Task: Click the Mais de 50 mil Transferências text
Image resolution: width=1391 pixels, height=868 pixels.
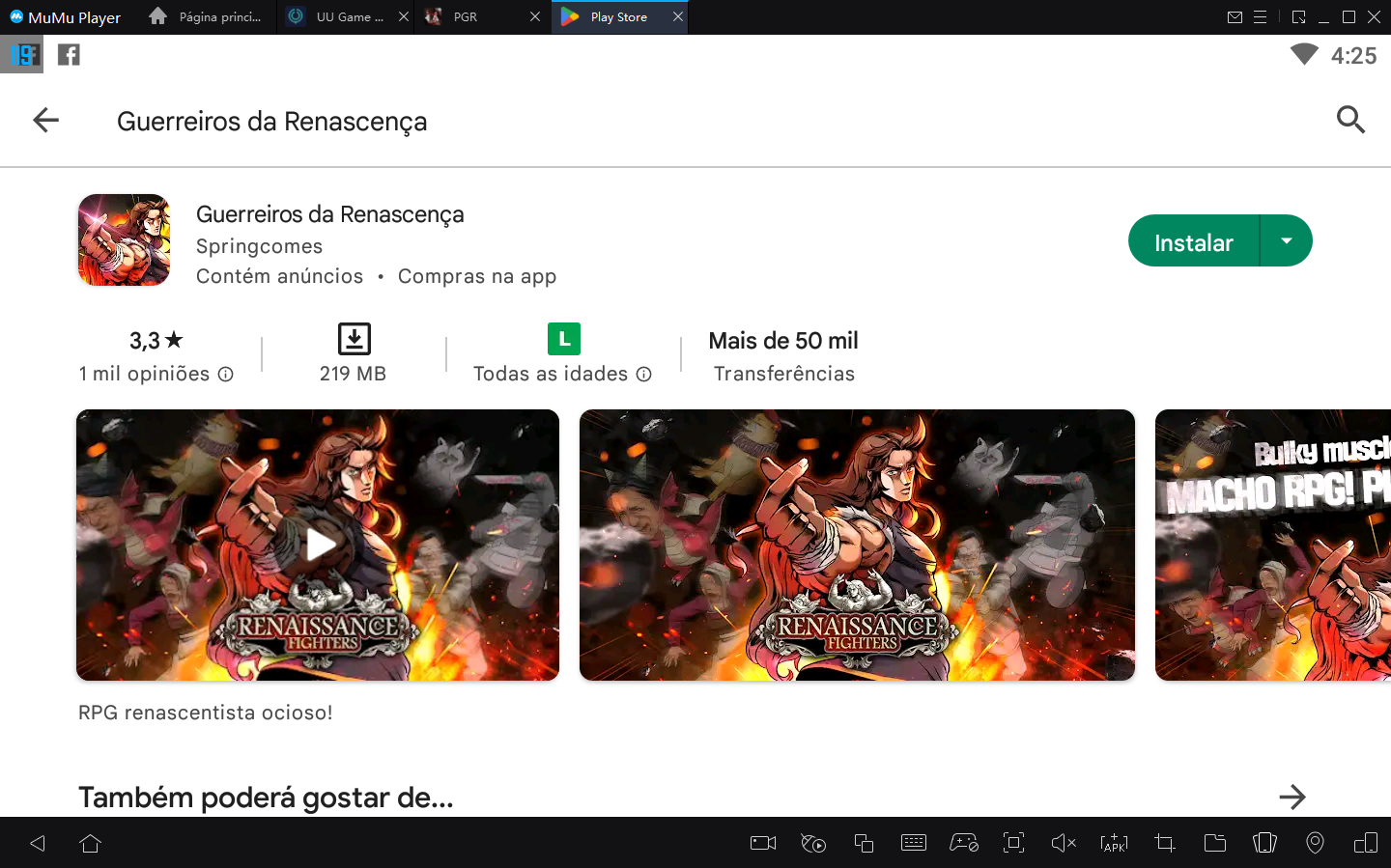Action: click(x=783, y=356)
